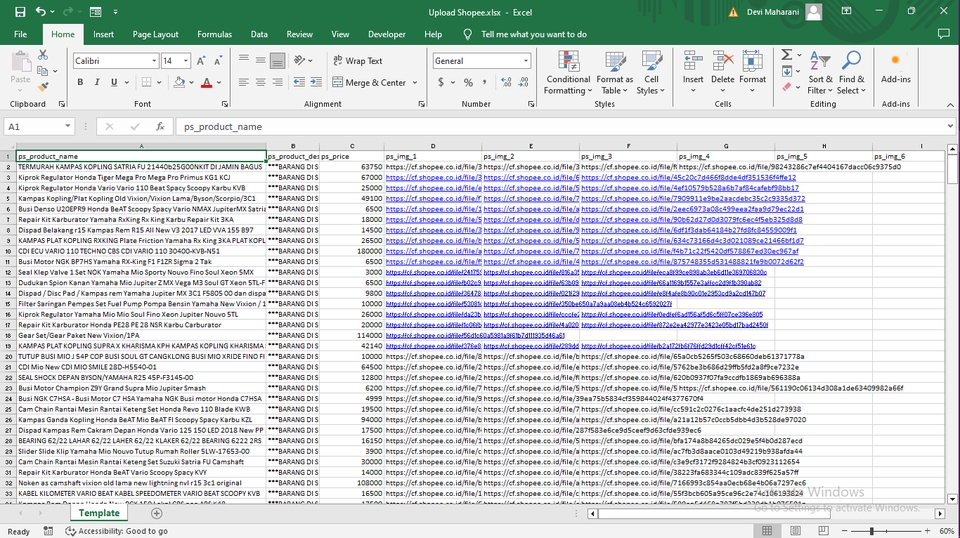960x538 pixels.
Task: Open the Page Layout tab
Action: (x=155, y=34)
